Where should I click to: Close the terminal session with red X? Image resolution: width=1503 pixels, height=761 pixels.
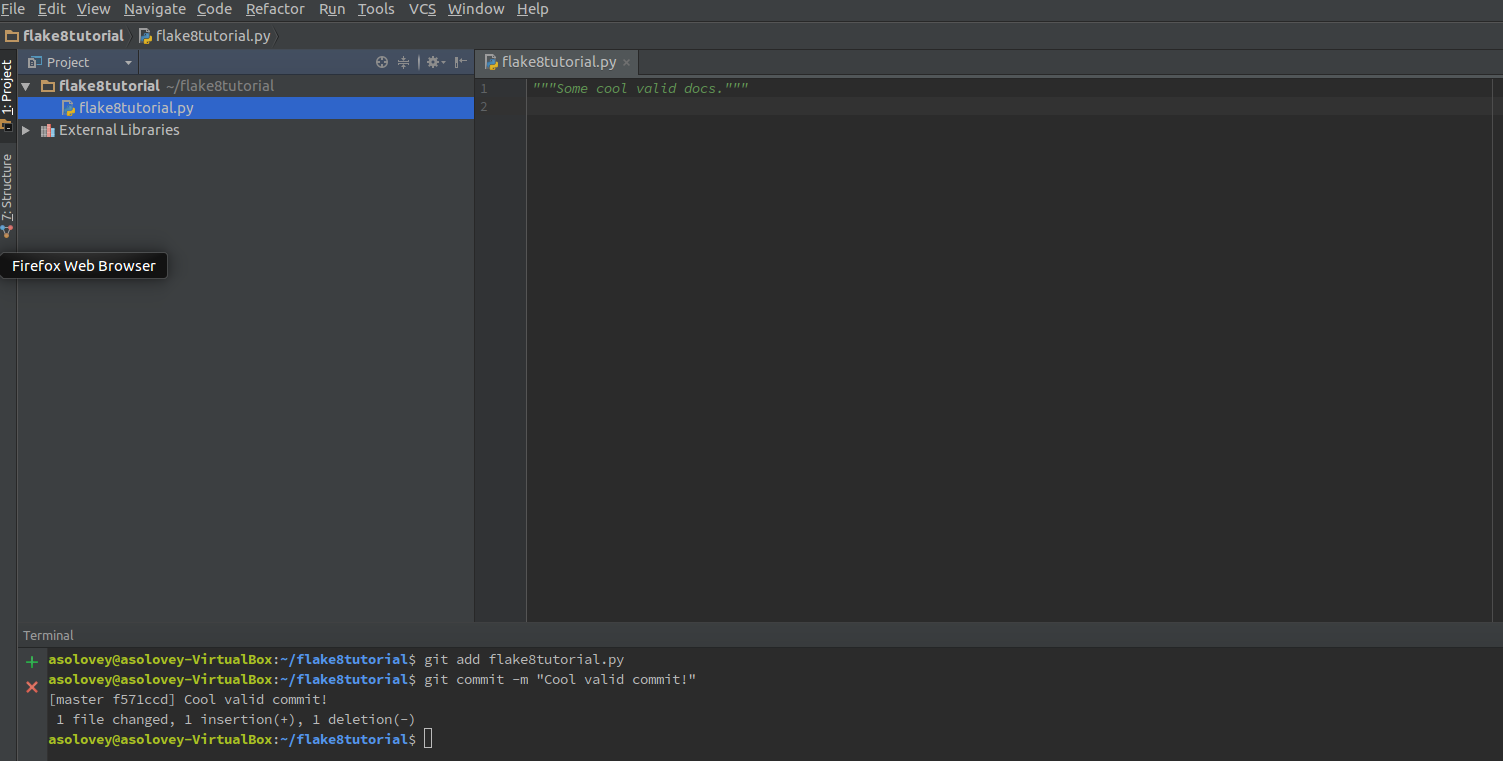coord(32,687)
